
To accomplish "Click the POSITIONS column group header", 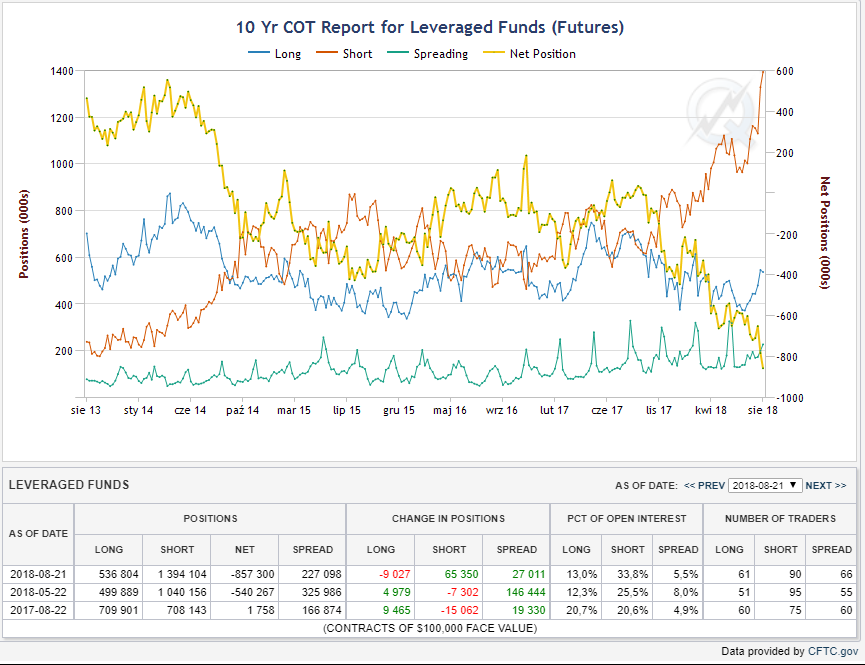I will point(210,519).
